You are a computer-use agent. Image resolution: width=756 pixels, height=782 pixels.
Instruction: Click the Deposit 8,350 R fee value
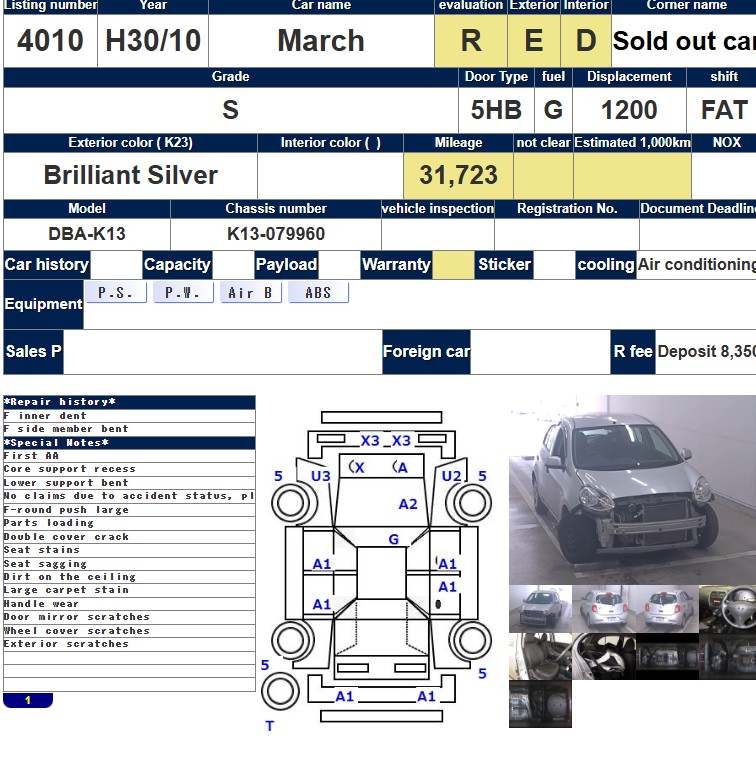[x=706, y=352]
